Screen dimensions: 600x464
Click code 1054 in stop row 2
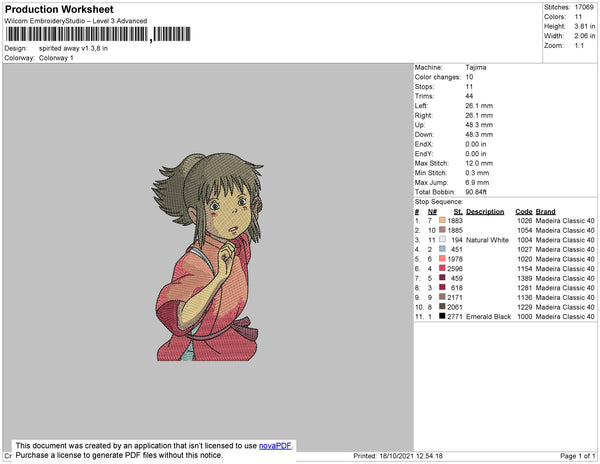[525, 230]
